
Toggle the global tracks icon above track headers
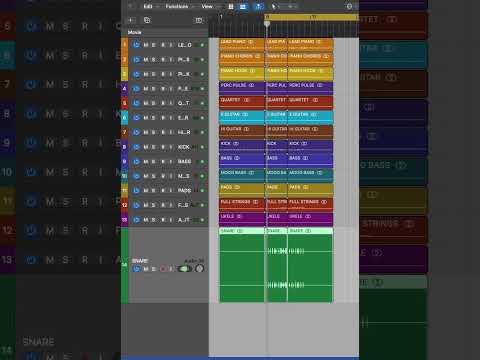[199, 20]
